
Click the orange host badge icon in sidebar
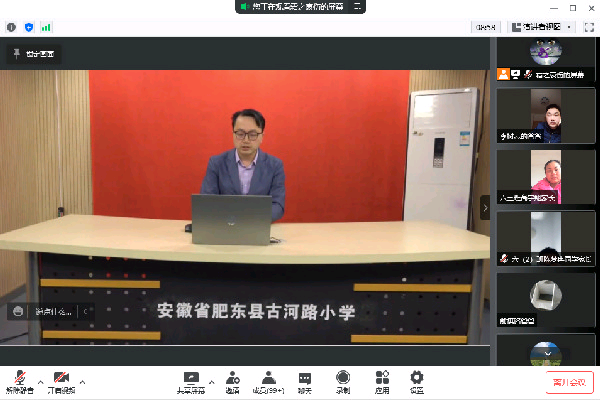click(x=504, y=74)
